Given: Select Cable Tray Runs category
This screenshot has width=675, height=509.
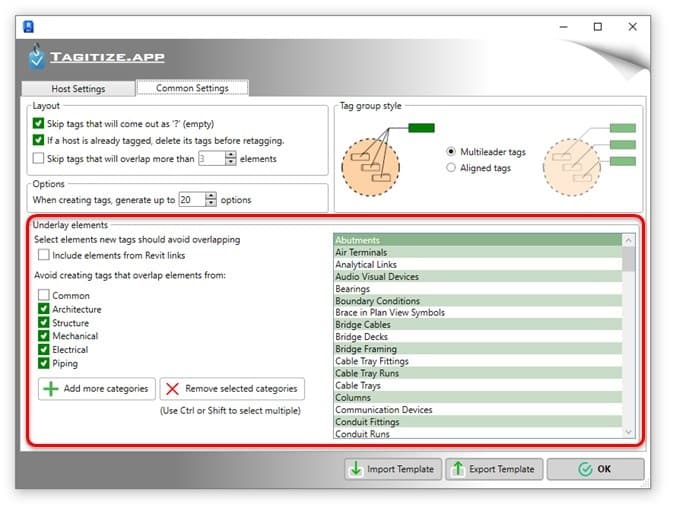Looking at the screenshot, I should coord(478,373).
